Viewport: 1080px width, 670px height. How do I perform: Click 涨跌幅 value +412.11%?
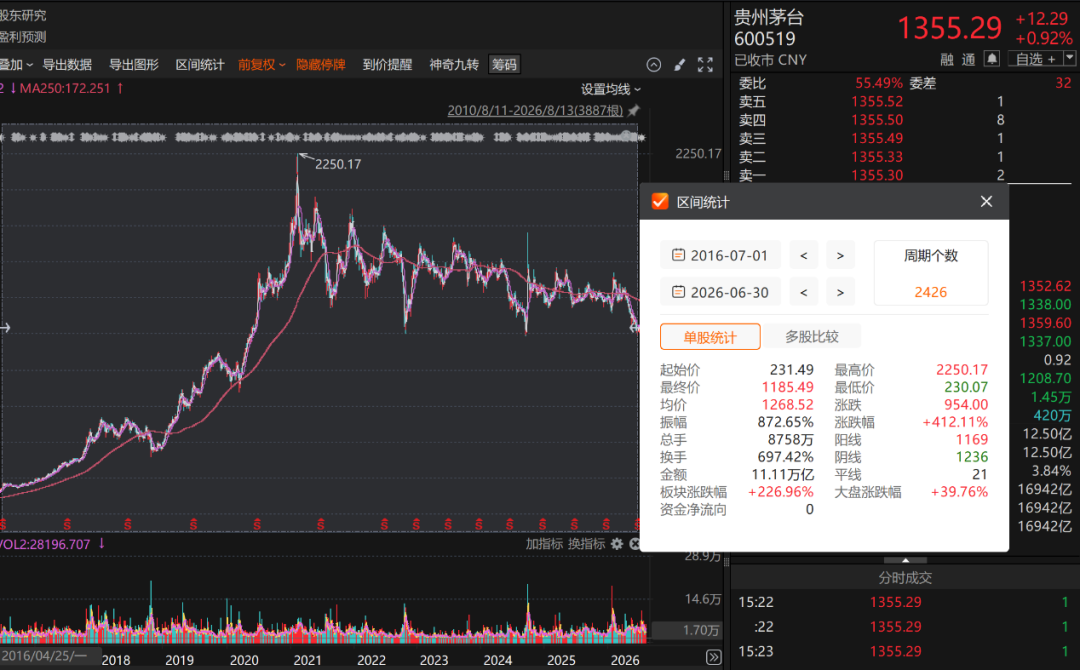point(955,422)
